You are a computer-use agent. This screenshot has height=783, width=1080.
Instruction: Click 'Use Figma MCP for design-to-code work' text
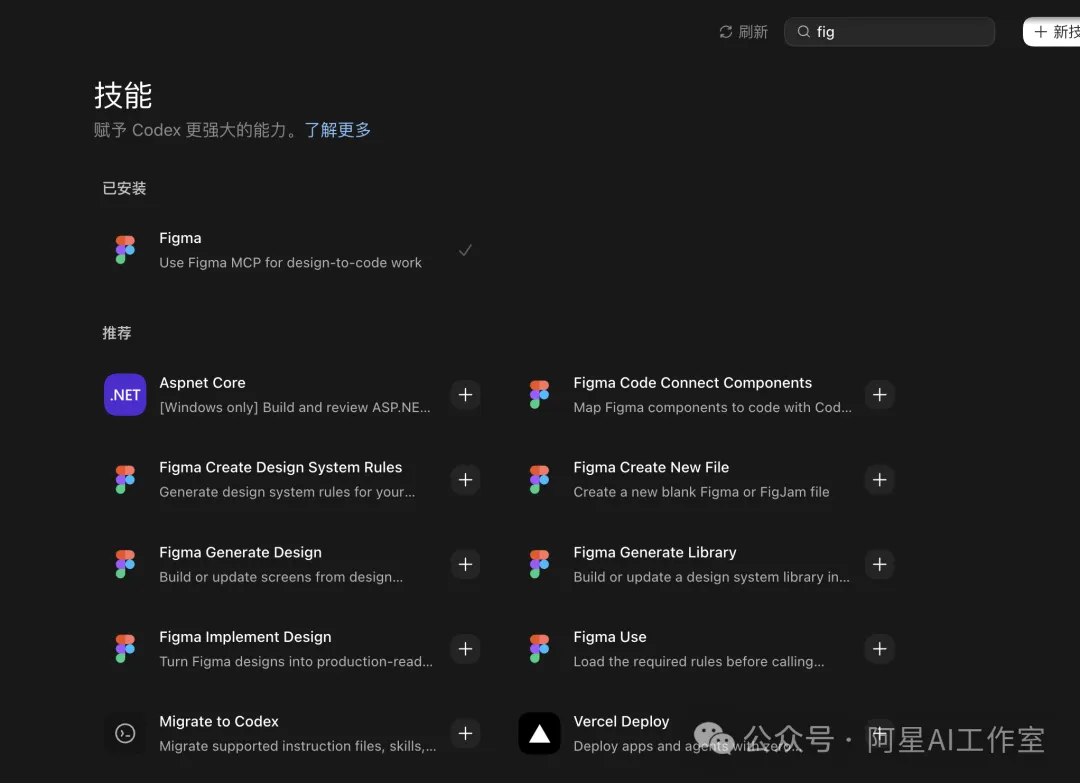[x=290, y=262]
